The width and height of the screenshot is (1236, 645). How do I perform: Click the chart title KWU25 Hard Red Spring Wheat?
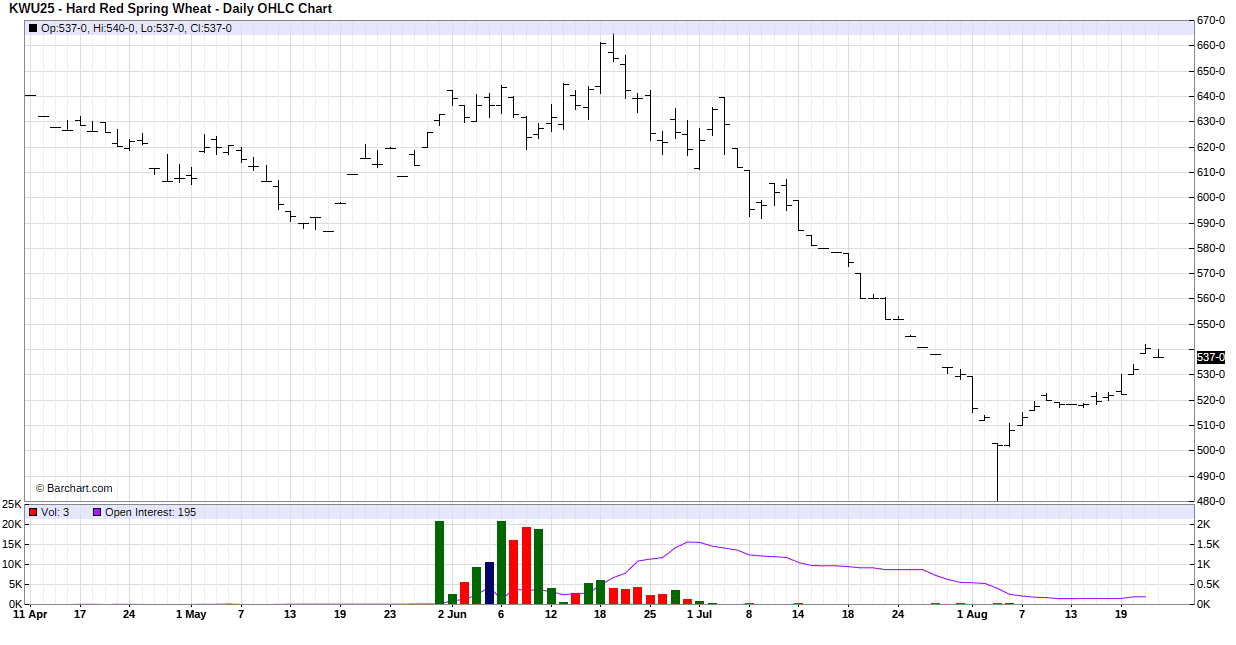point(170,9)
